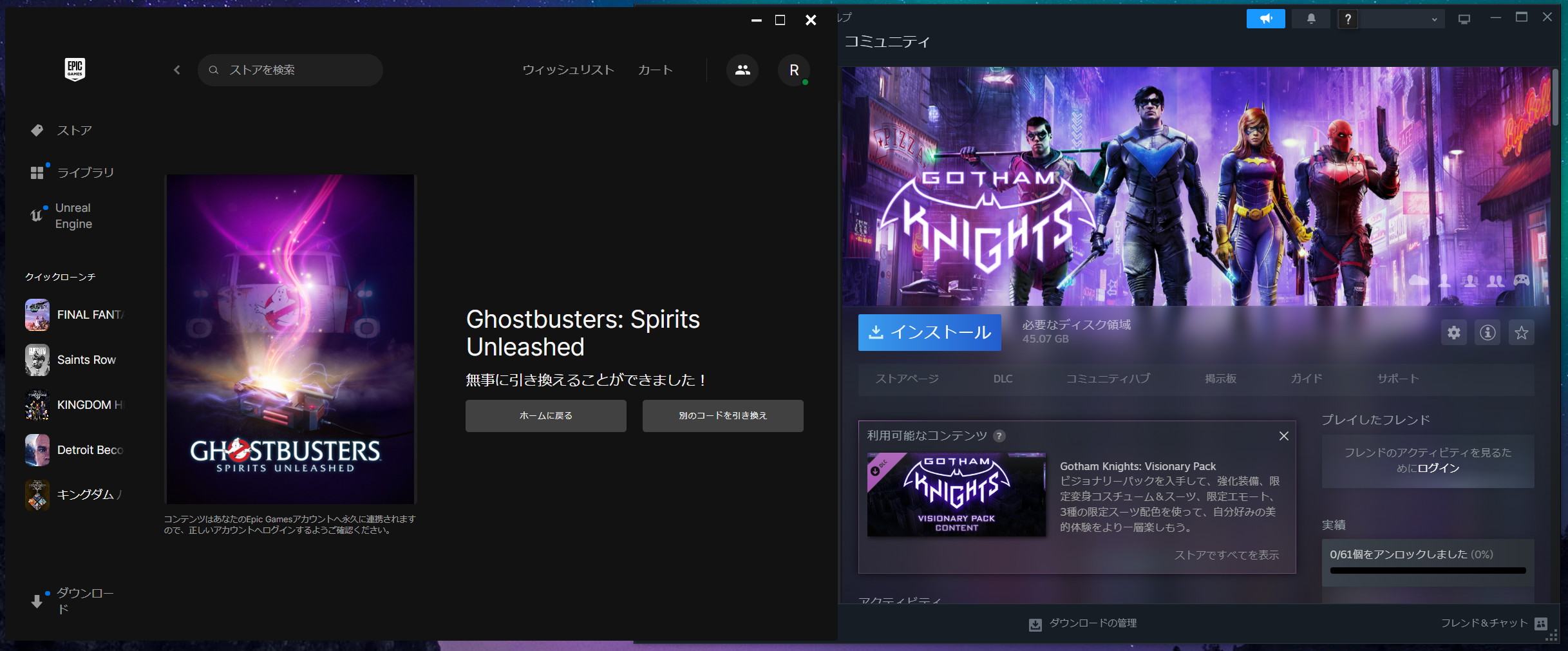The height and width of the screenshot is (651, 1568).
Task: Click the game controller support icon on banner
Action: [x=1522, y=281]
